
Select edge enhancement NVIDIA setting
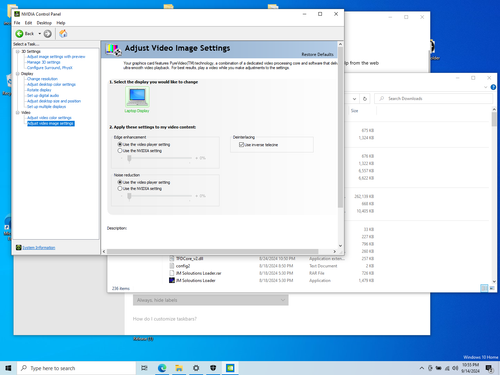pyautogui.click(x=120, y=151)
